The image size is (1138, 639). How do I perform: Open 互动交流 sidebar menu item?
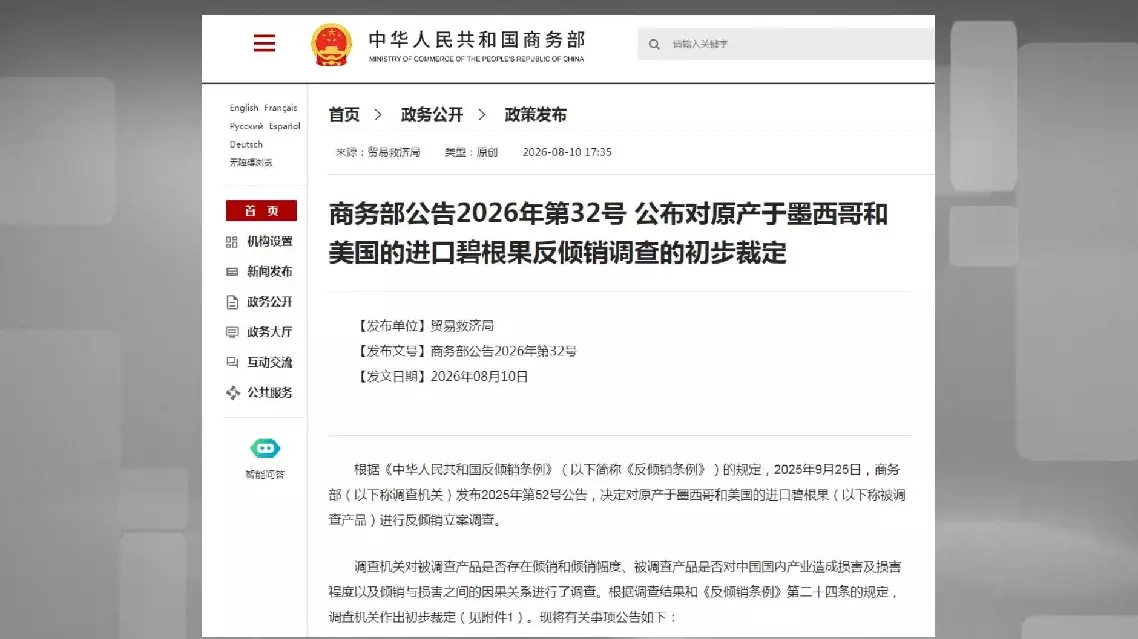pyautogui.click(x=270, y=362)
